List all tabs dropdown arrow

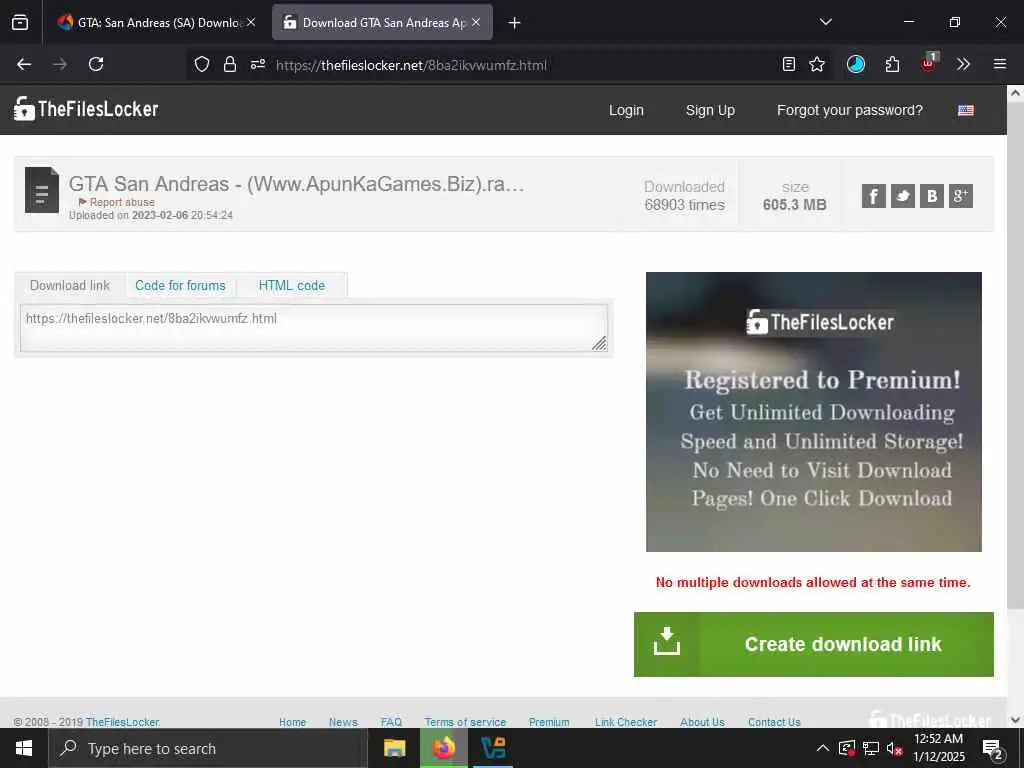(x=825, y=22)
